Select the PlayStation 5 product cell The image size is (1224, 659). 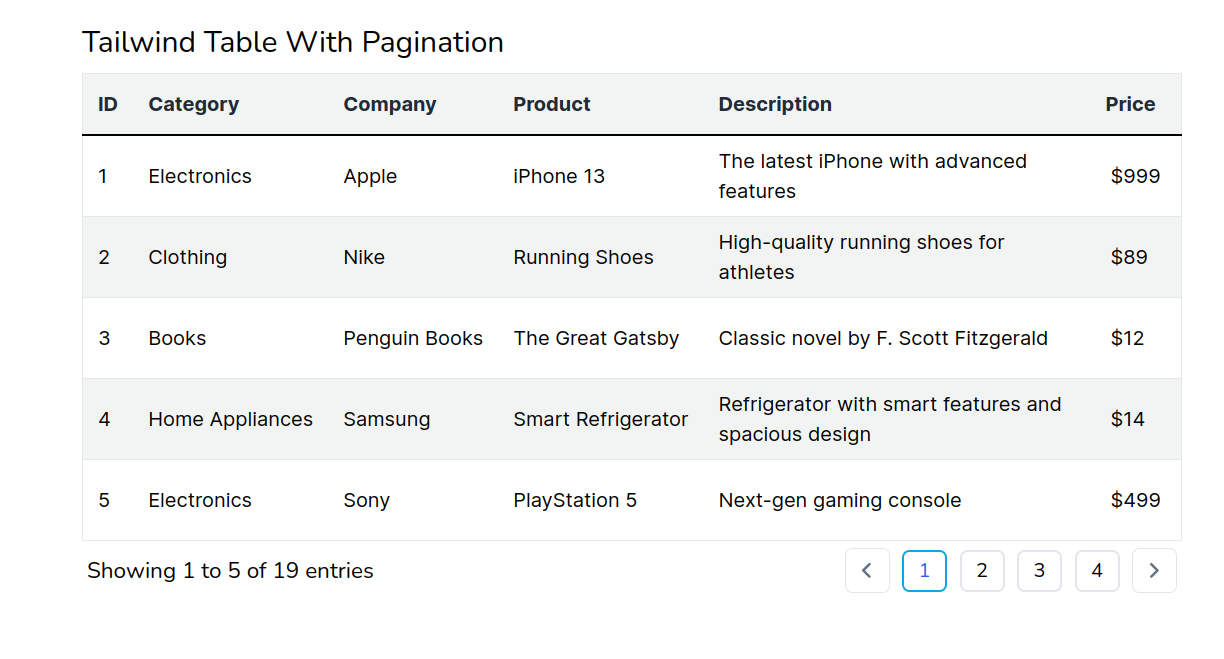pos(575,501)
